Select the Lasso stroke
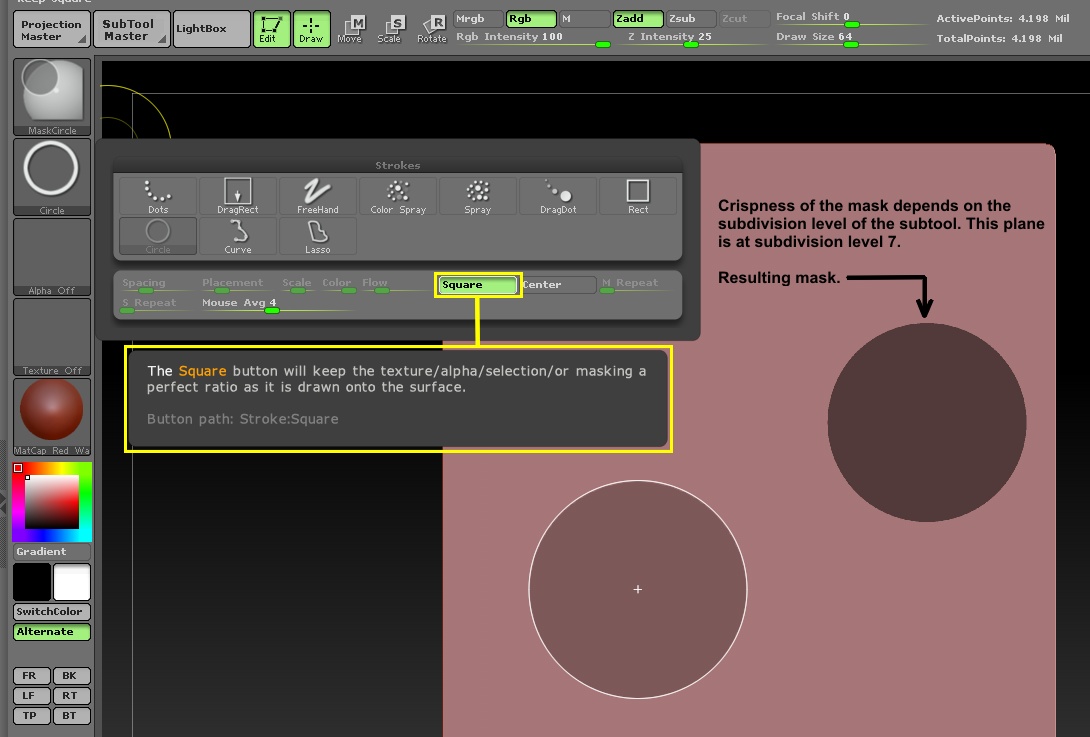Screen dimensions: 1090x737 [318, 236]
